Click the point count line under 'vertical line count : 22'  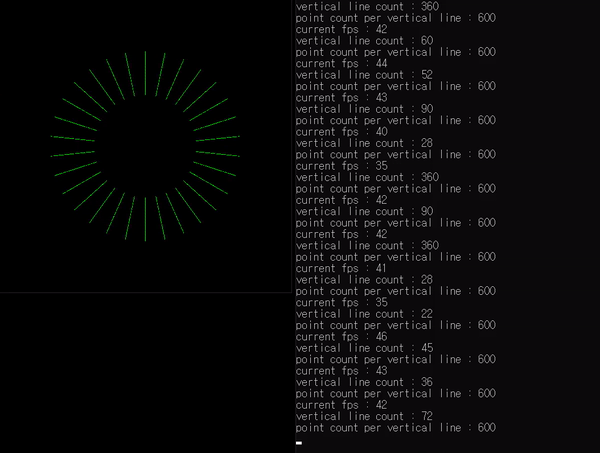[396, 325]
